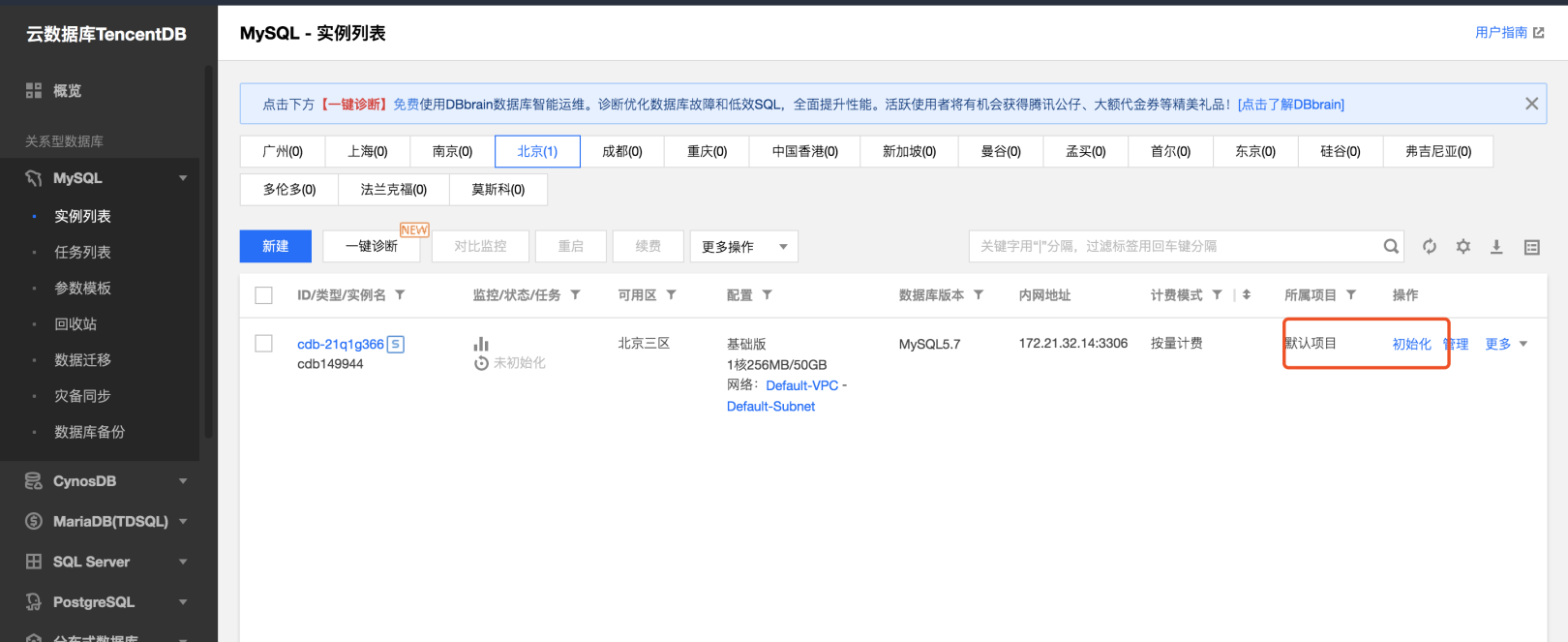Open the 点击了解DBbrain link
Viewport: 1568px width, 642px height.
1291,105
